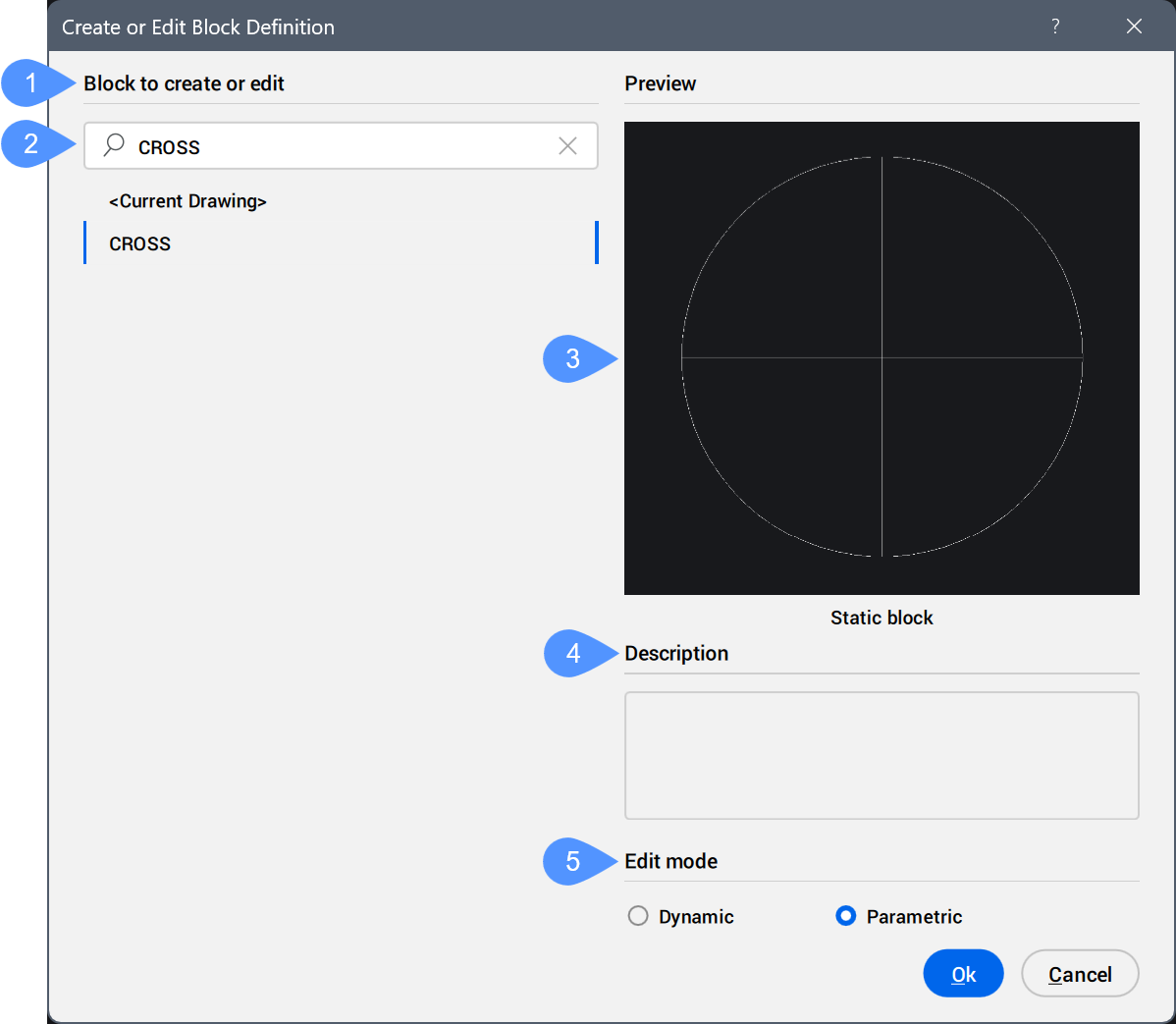1176x1024 pixels.
Task: Click the circle-cross block preview image
Action: 882,357
